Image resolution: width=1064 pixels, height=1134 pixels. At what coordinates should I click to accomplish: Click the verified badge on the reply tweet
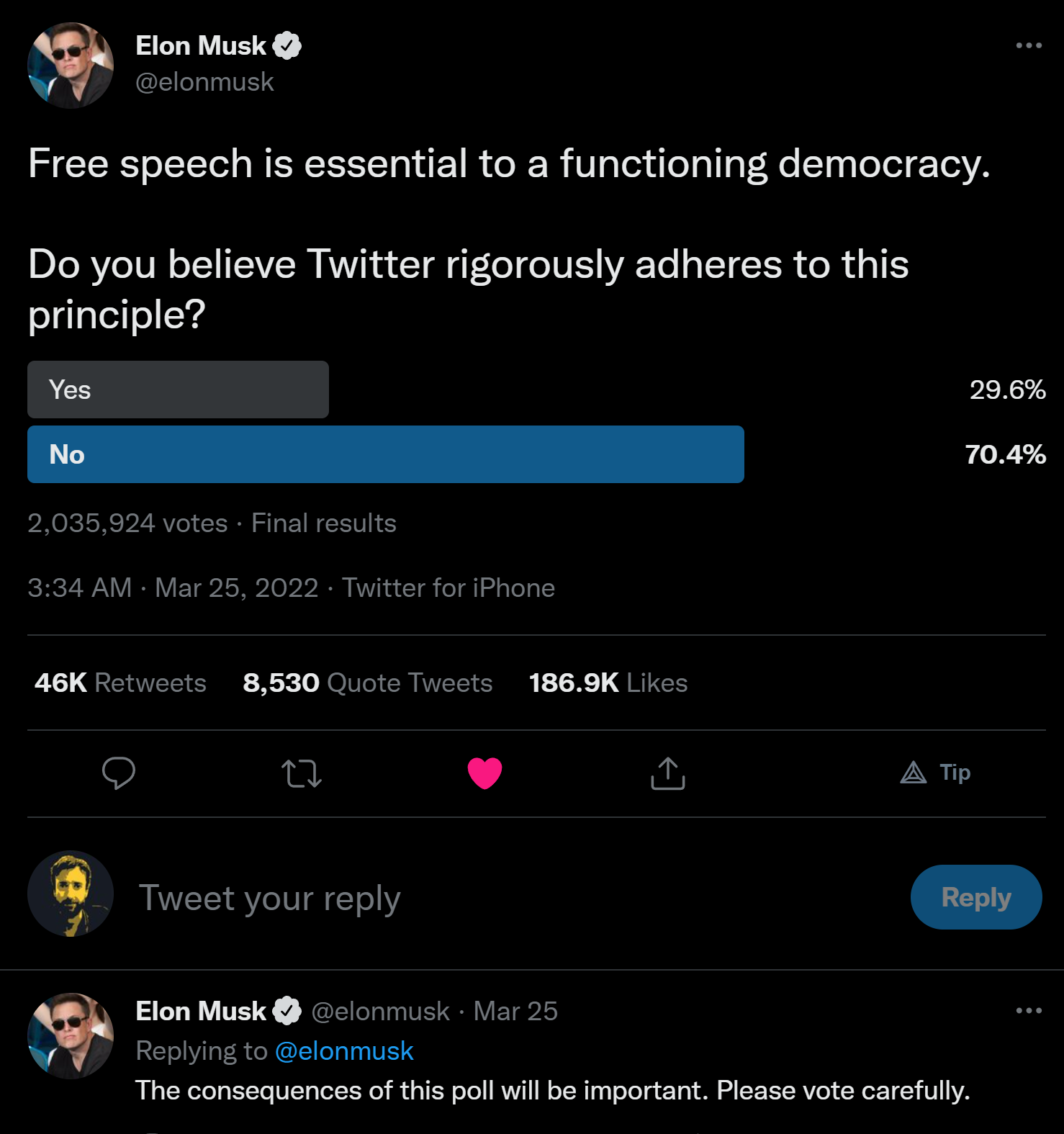(287, 1011)
